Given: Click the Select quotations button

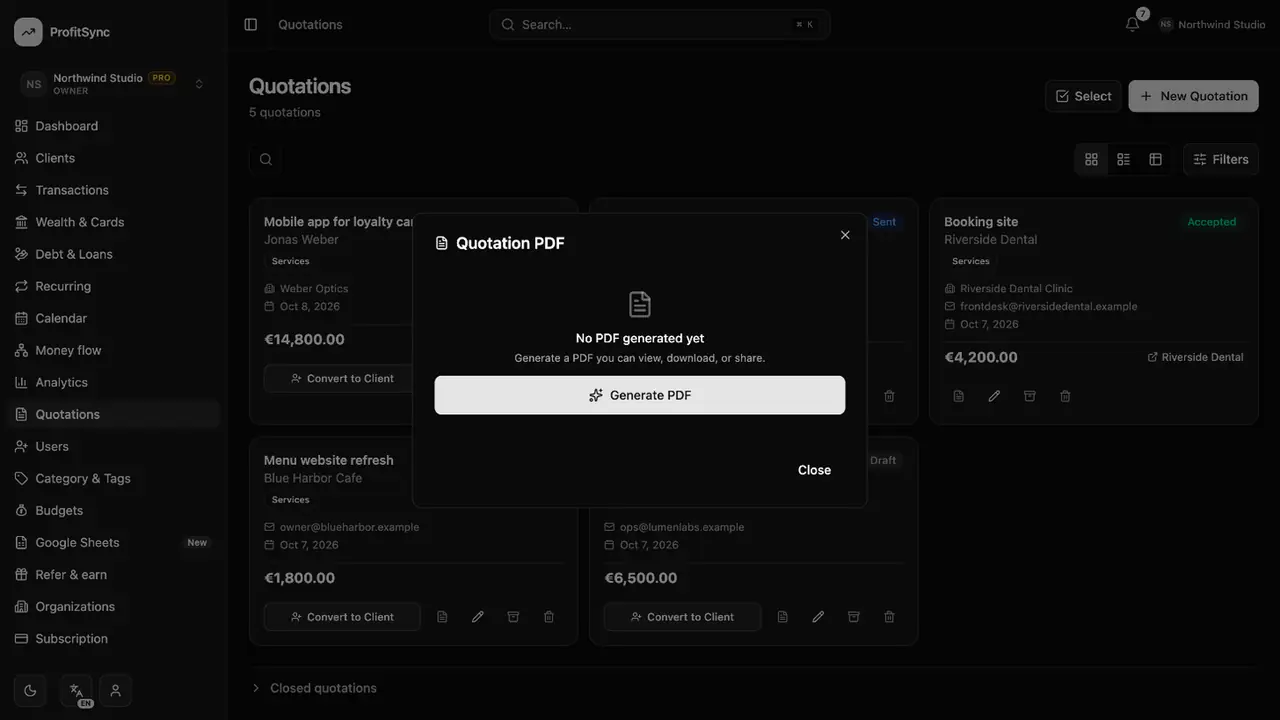Looking at the screenshot, I should coord(1083,96).
